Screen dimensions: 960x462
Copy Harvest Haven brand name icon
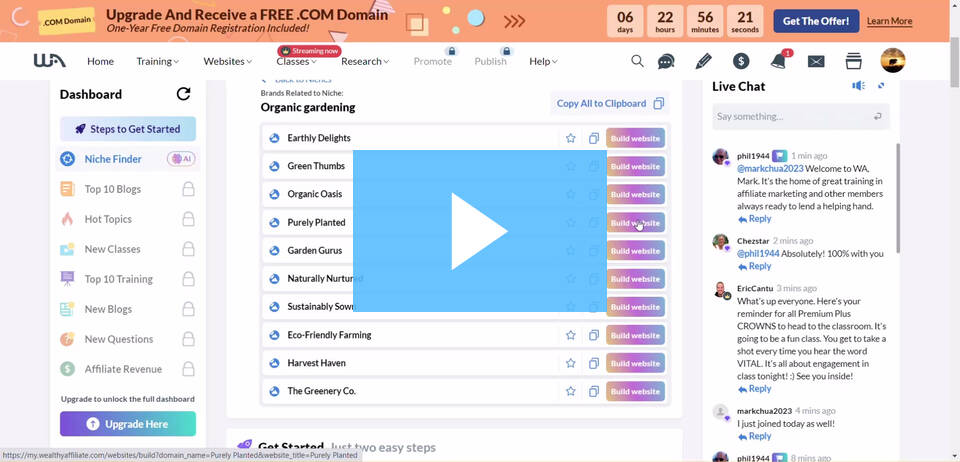coord(593,363)
